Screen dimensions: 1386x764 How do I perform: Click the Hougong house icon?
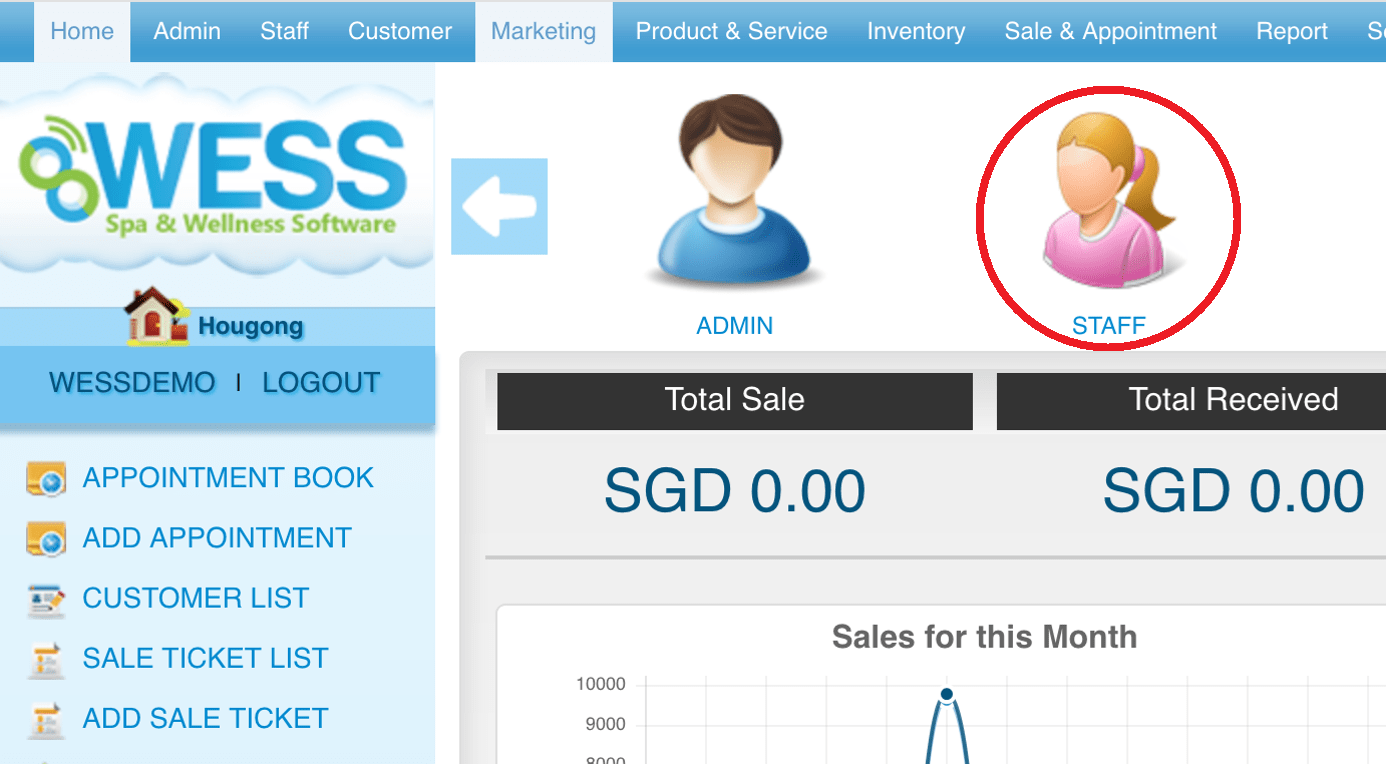pos(157,316)
